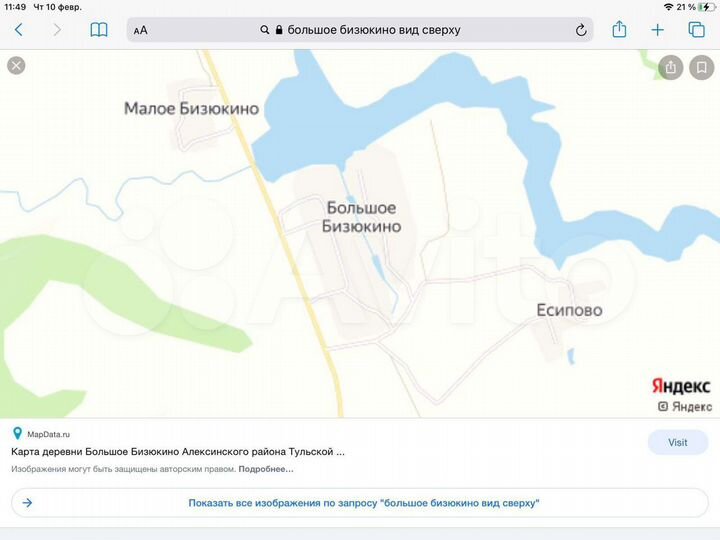Click the 11:49 clock in status bar
The width and height of the screenshot is (720, 540).
pos(15,7)
